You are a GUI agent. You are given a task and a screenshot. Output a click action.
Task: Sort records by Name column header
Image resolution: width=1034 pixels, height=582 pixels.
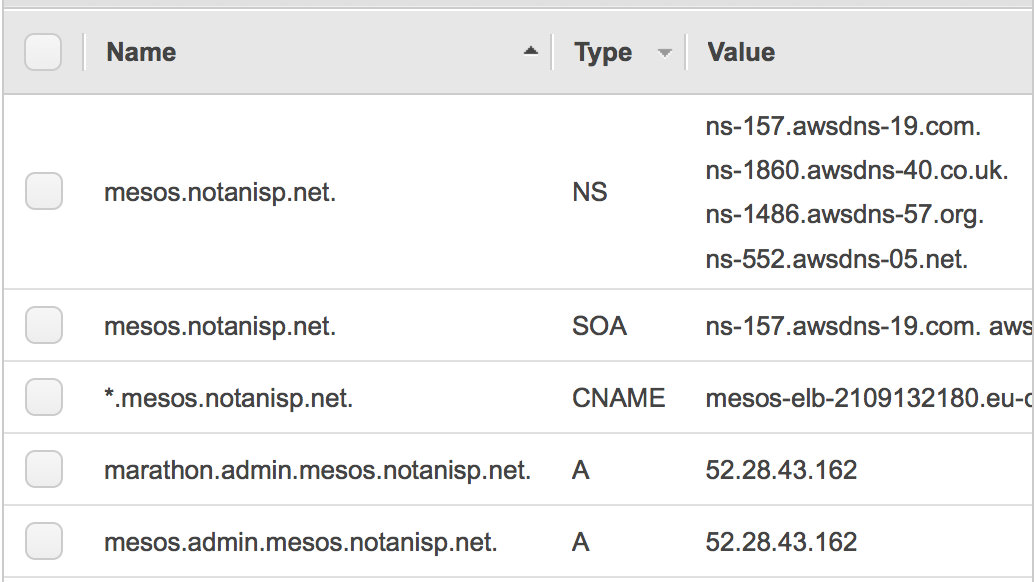point(141,52)
